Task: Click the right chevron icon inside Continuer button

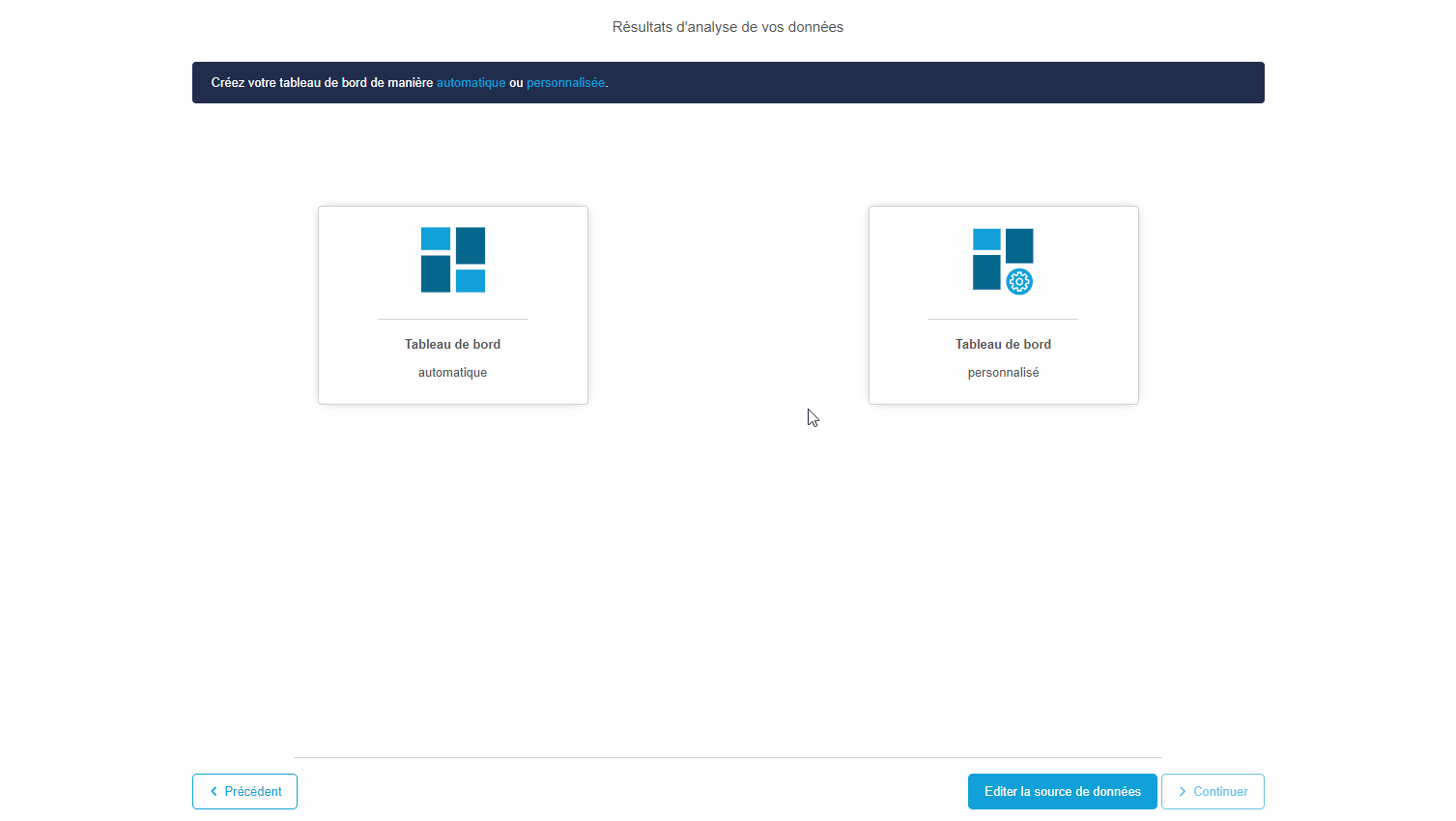Action: pyautogui.click(x=1183, y=791)
